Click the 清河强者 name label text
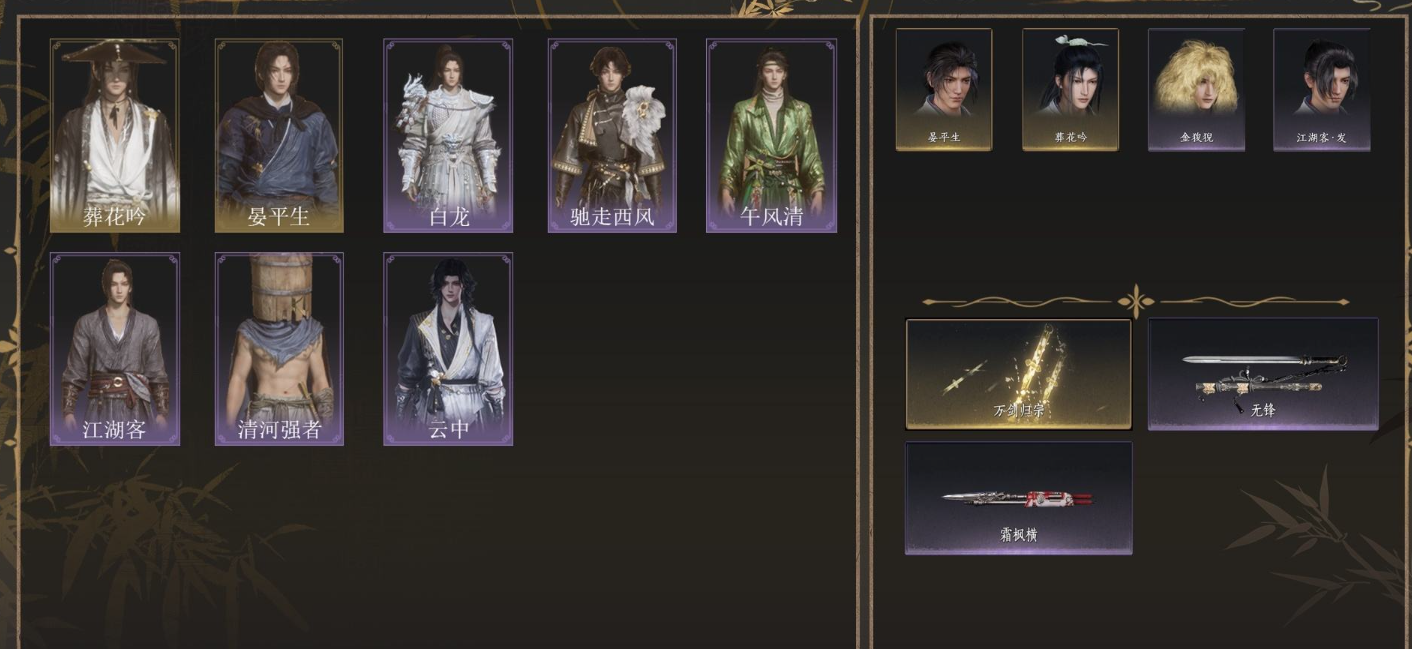The image size is (1412, 649). [279, 429]
